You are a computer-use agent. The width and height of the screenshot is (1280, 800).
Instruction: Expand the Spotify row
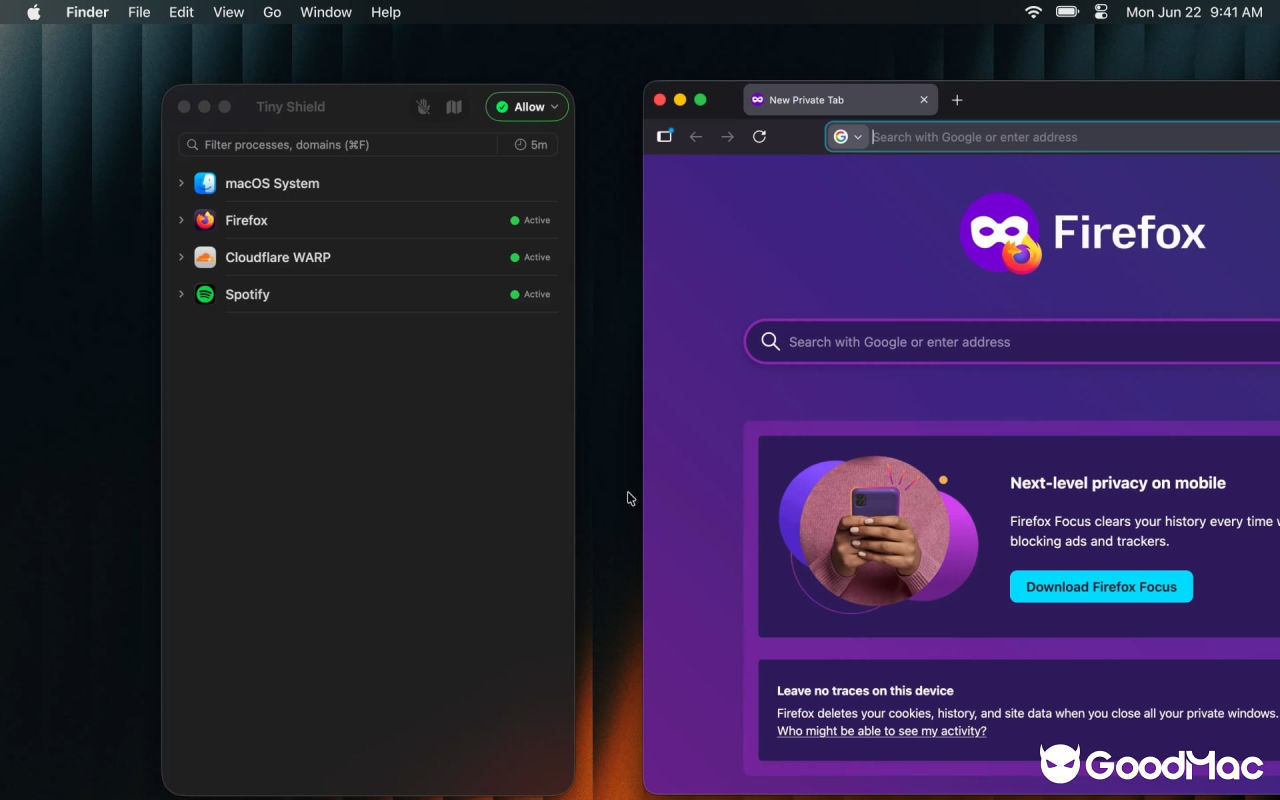[x=181, y=294]
